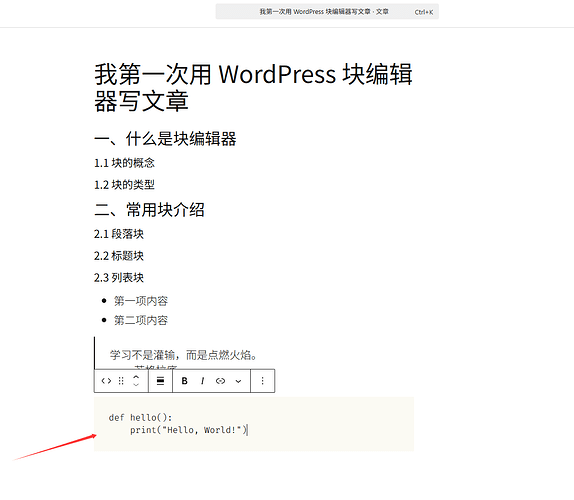Viewport: 574px width, 500px height.
Task: Select heading "一、什么是块编辑器"
Action: [165, 139]
